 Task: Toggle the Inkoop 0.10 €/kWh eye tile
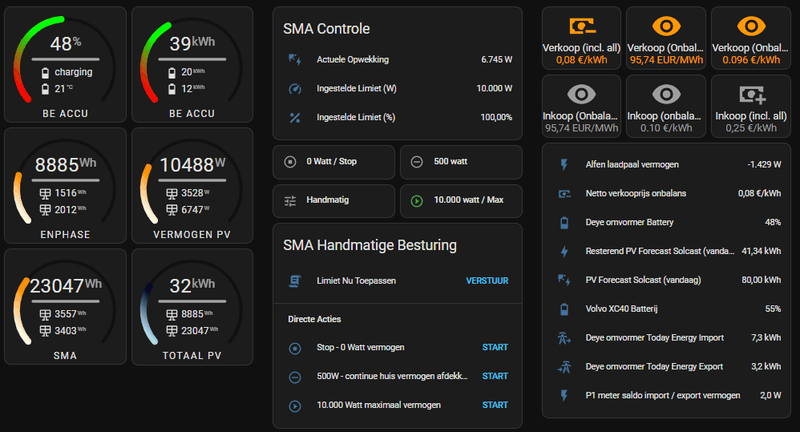tap(667, 106)
